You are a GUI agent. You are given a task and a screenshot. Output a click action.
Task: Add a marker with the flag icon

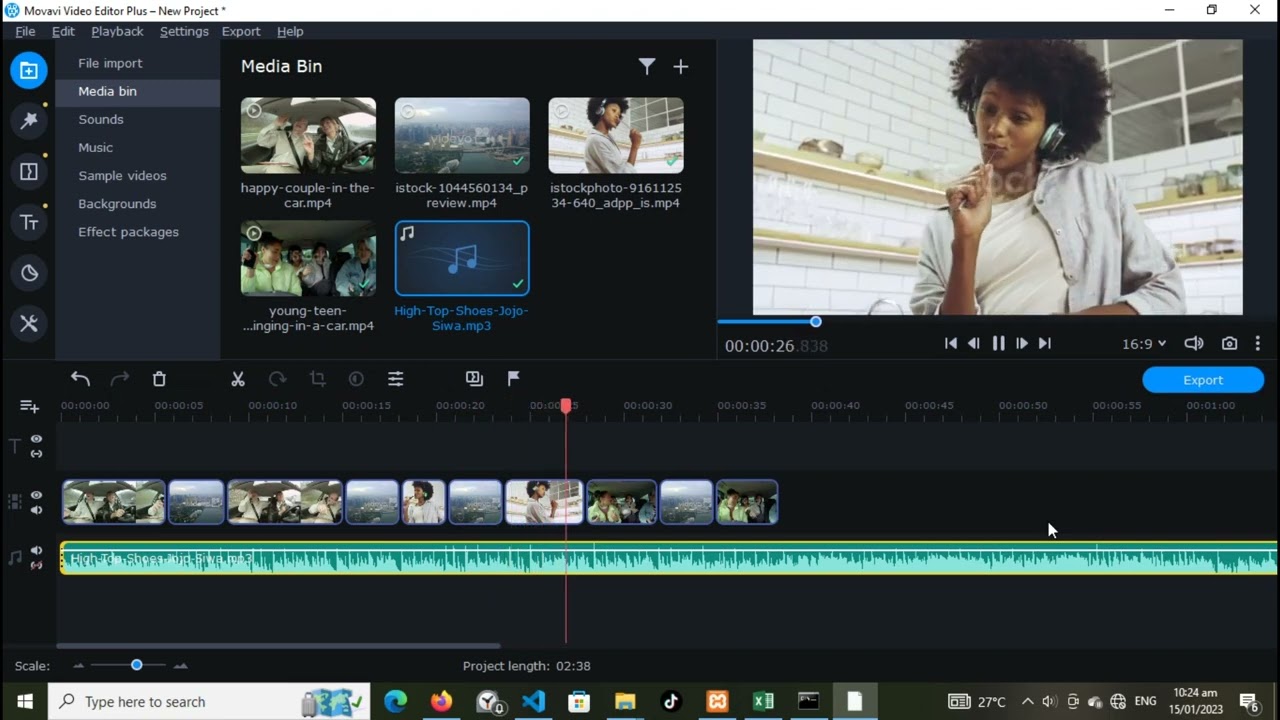[x=514, y=379]
